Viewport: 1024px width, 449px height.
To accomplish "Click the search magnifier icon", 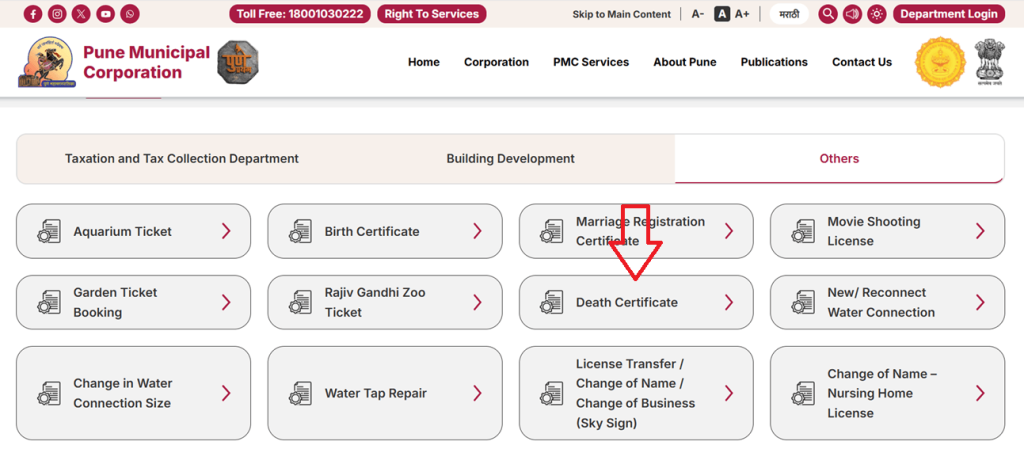I will click(828, 14).
